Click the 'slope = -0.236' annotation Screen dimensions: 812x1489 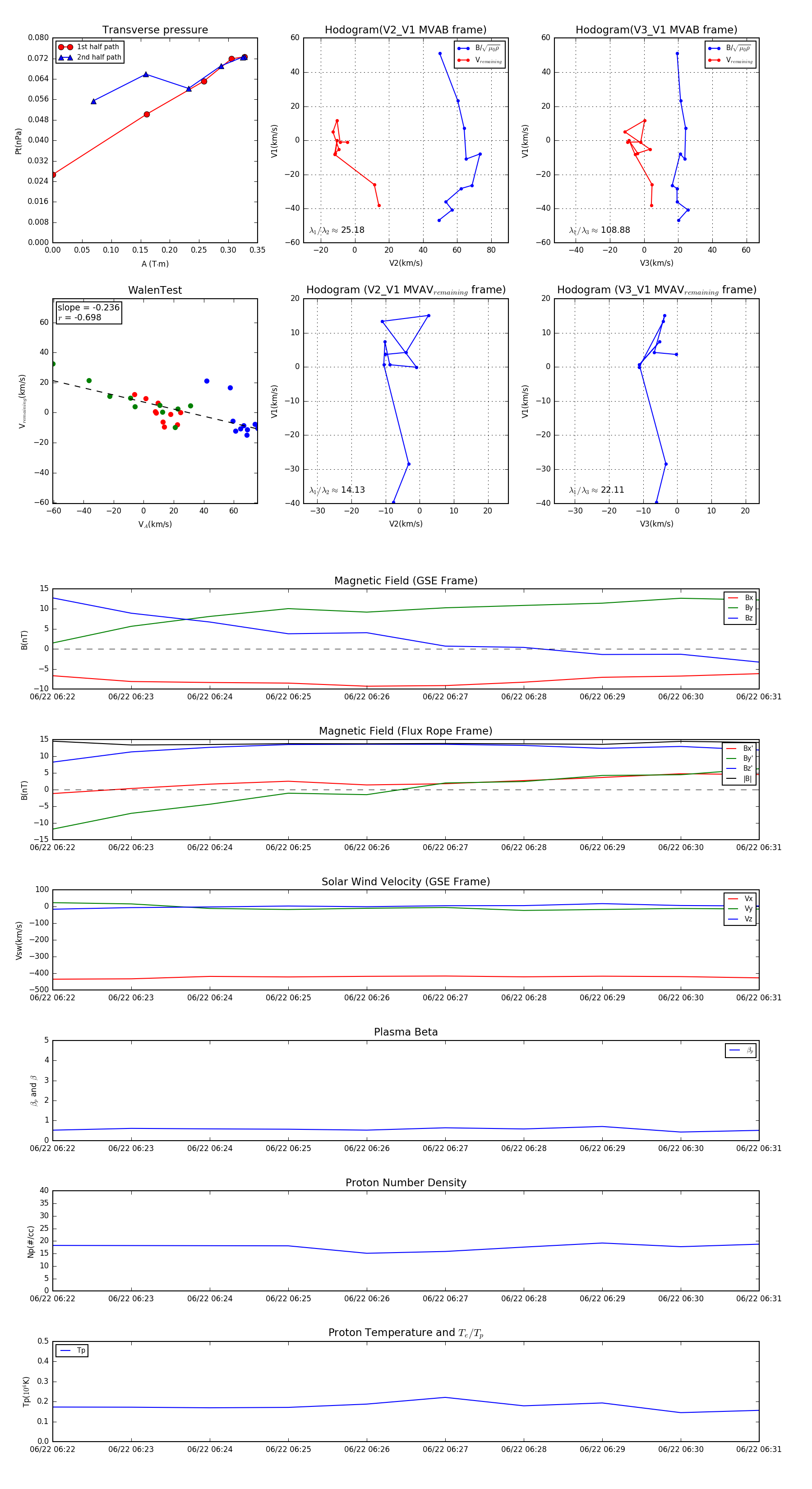(88, 308)
